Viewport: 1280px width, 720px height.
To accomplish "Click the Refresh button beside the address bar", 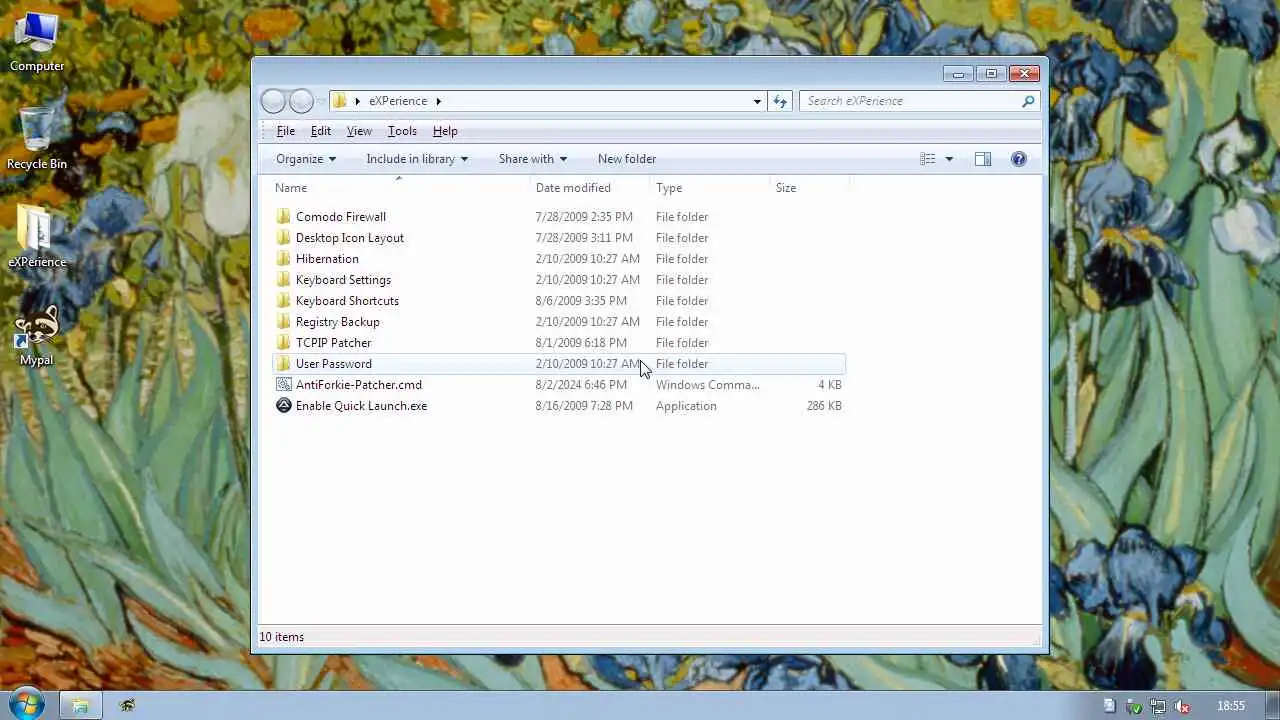I will [x=780, y=101].
